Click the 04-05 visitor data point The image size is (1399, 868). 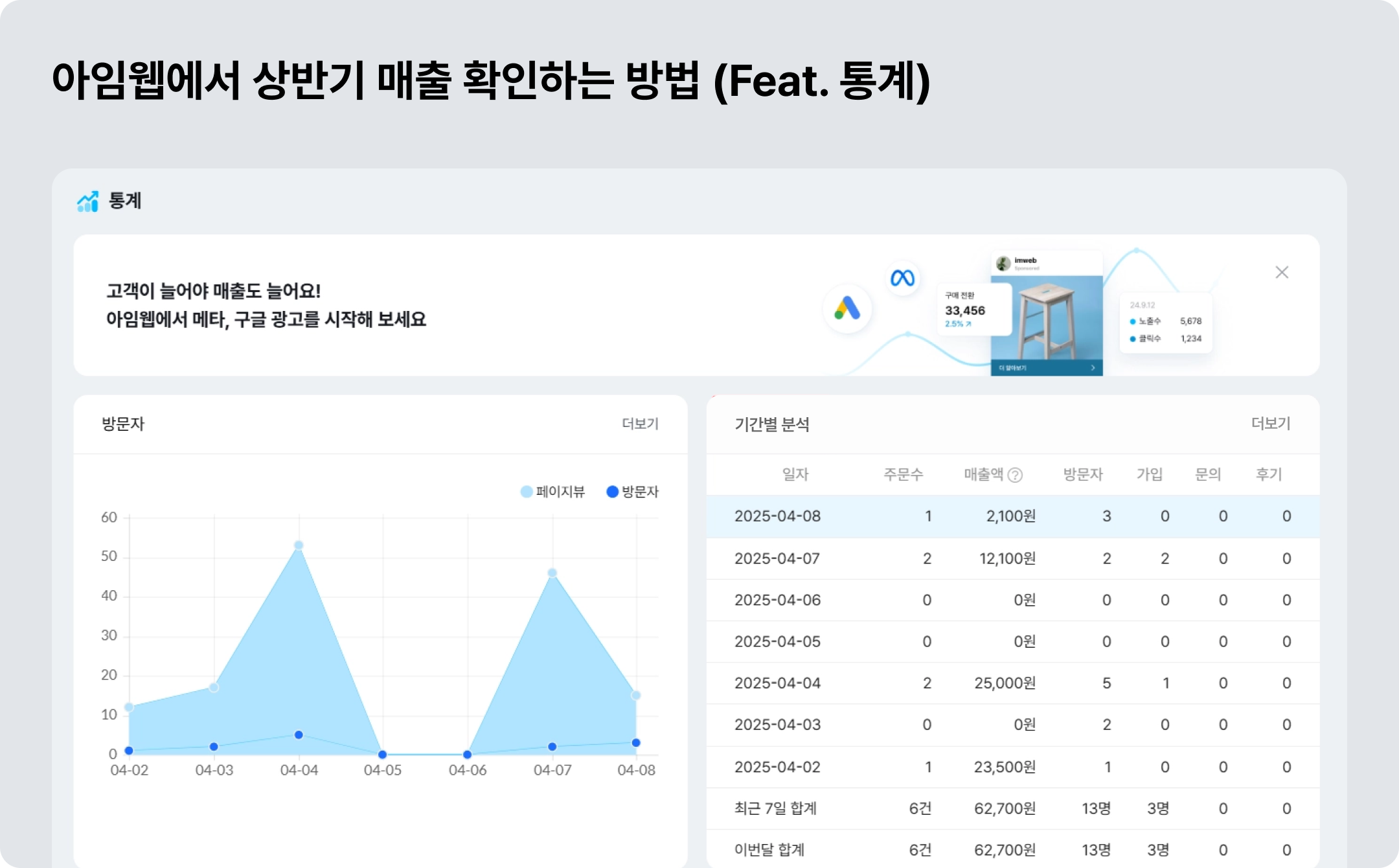click(x=382, y=755)
